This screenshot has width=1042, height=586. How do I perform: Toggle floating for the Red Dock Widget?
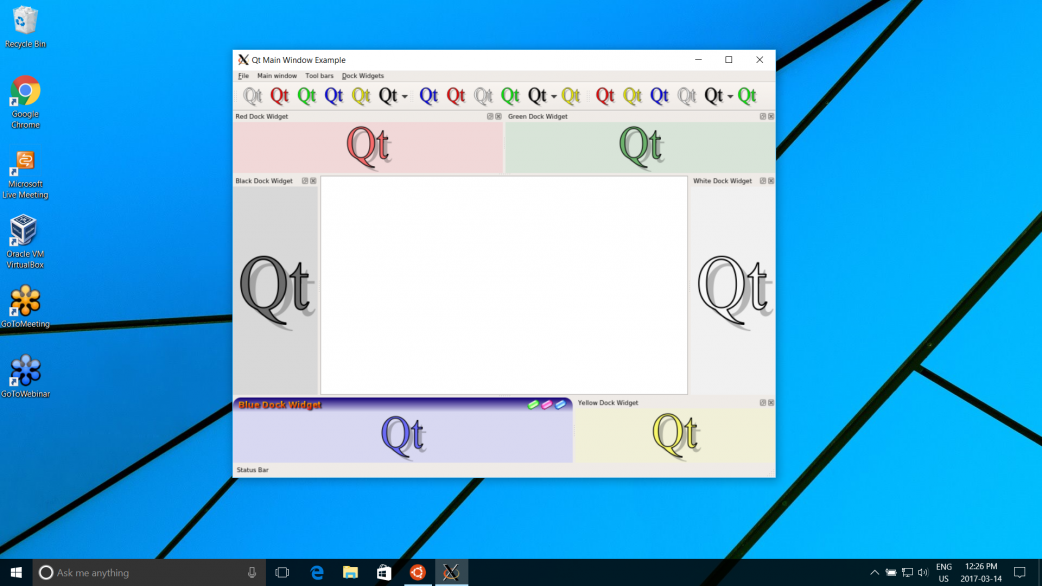(x=490, y=116)
